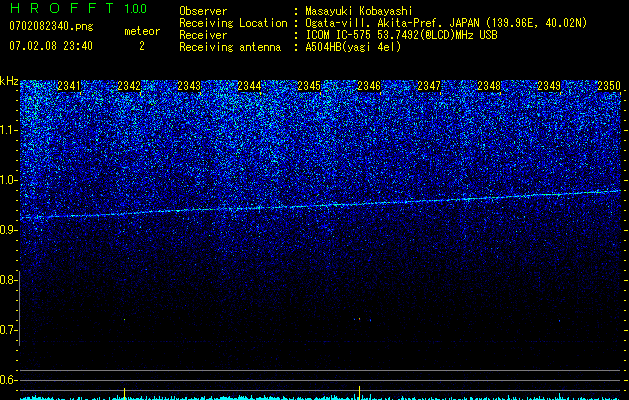Click the meteor count label

[142, 31]
